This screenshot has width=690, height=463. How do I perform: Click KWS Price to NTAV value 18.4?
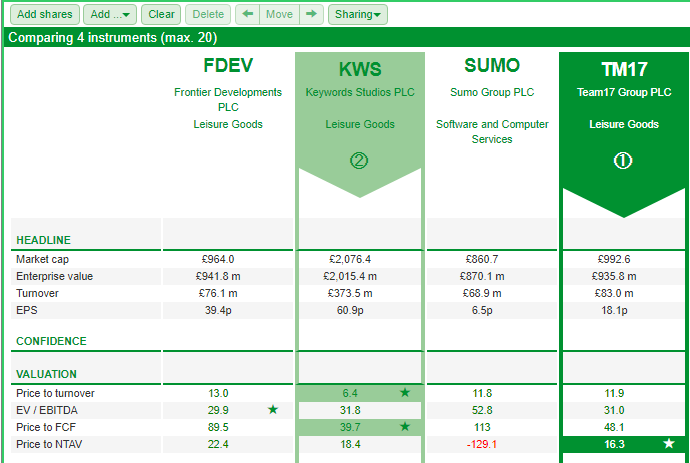(x=350, y=444)
